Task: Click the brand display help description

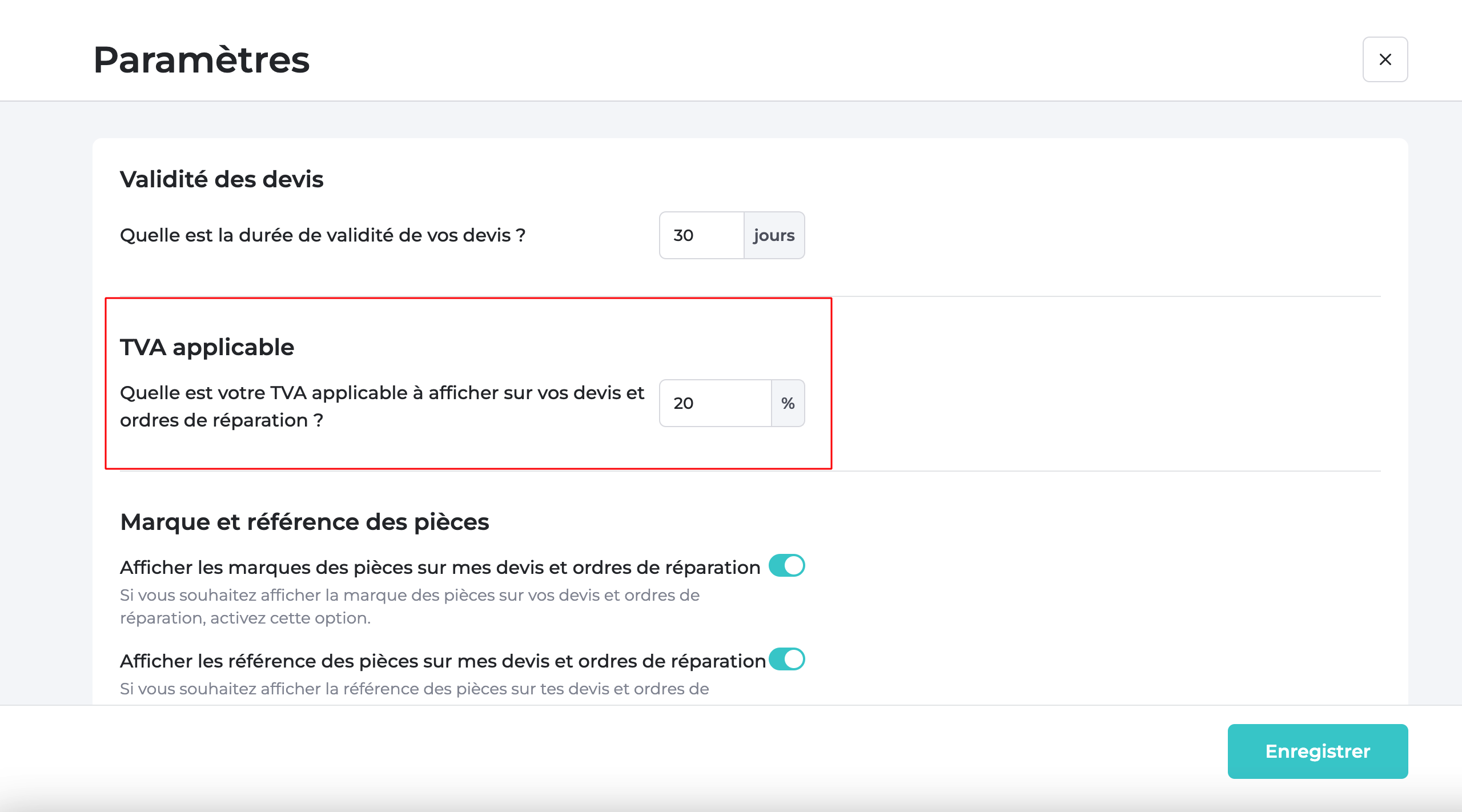Action: 409,606
